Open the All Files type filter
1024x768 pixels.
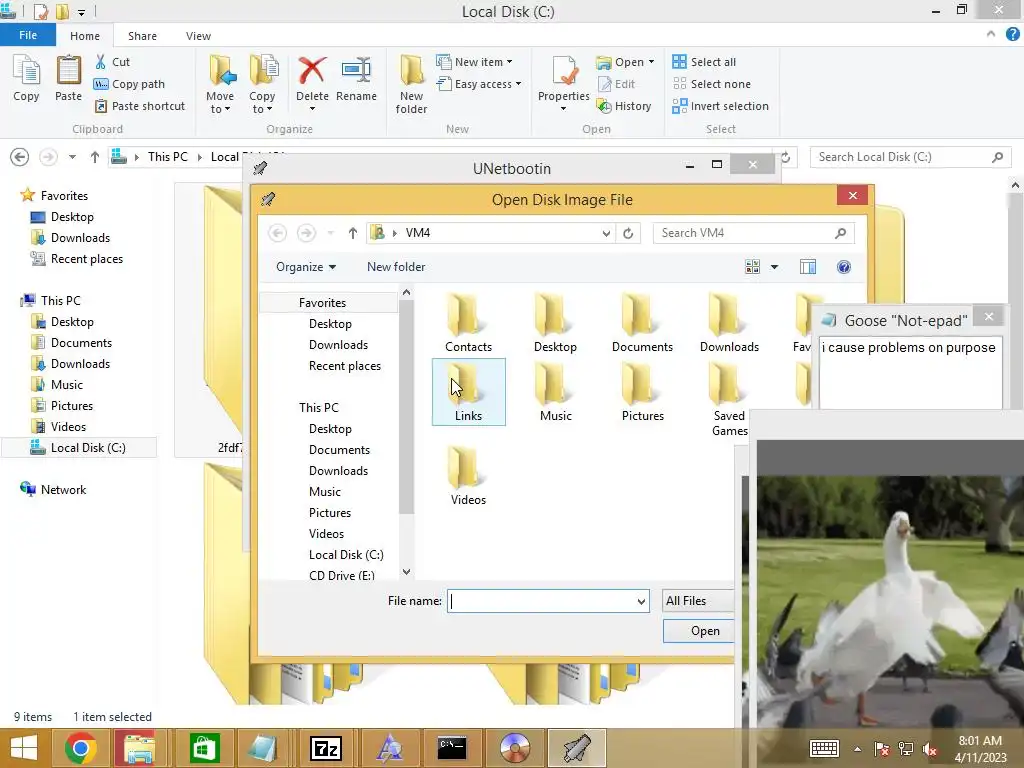click(697, 601)
